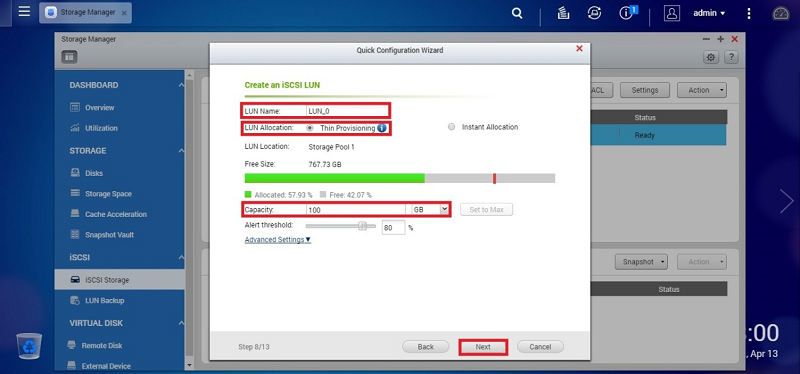Open event notifications info icon
Viewport: 800px width, 374px height.
click(627, 13)
